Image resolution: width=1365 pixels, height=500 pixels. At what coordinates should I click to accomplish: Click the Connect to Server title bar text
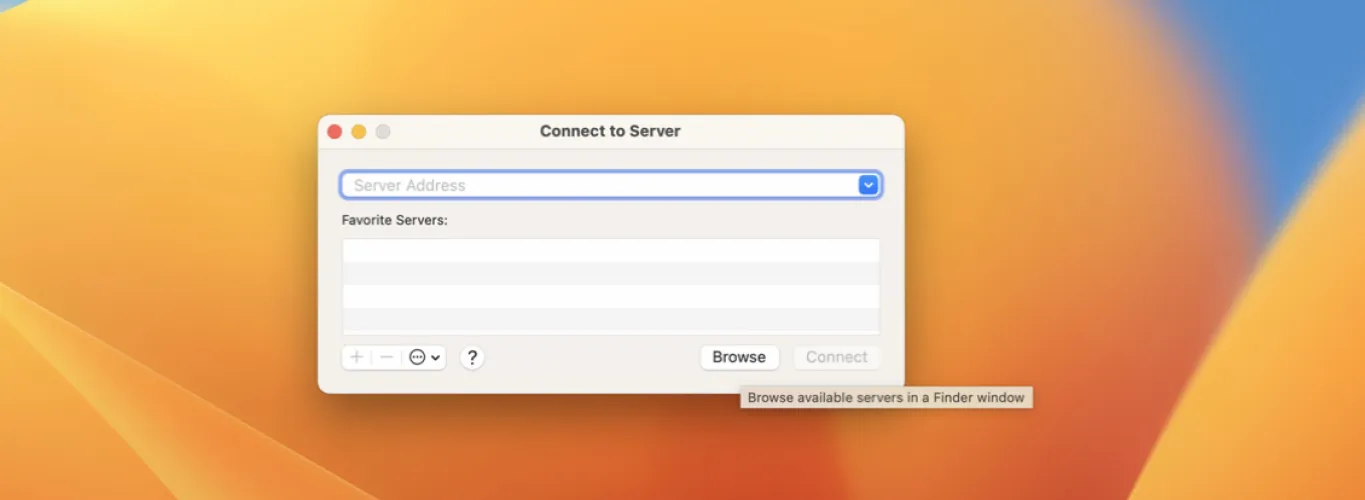(610, 131)
